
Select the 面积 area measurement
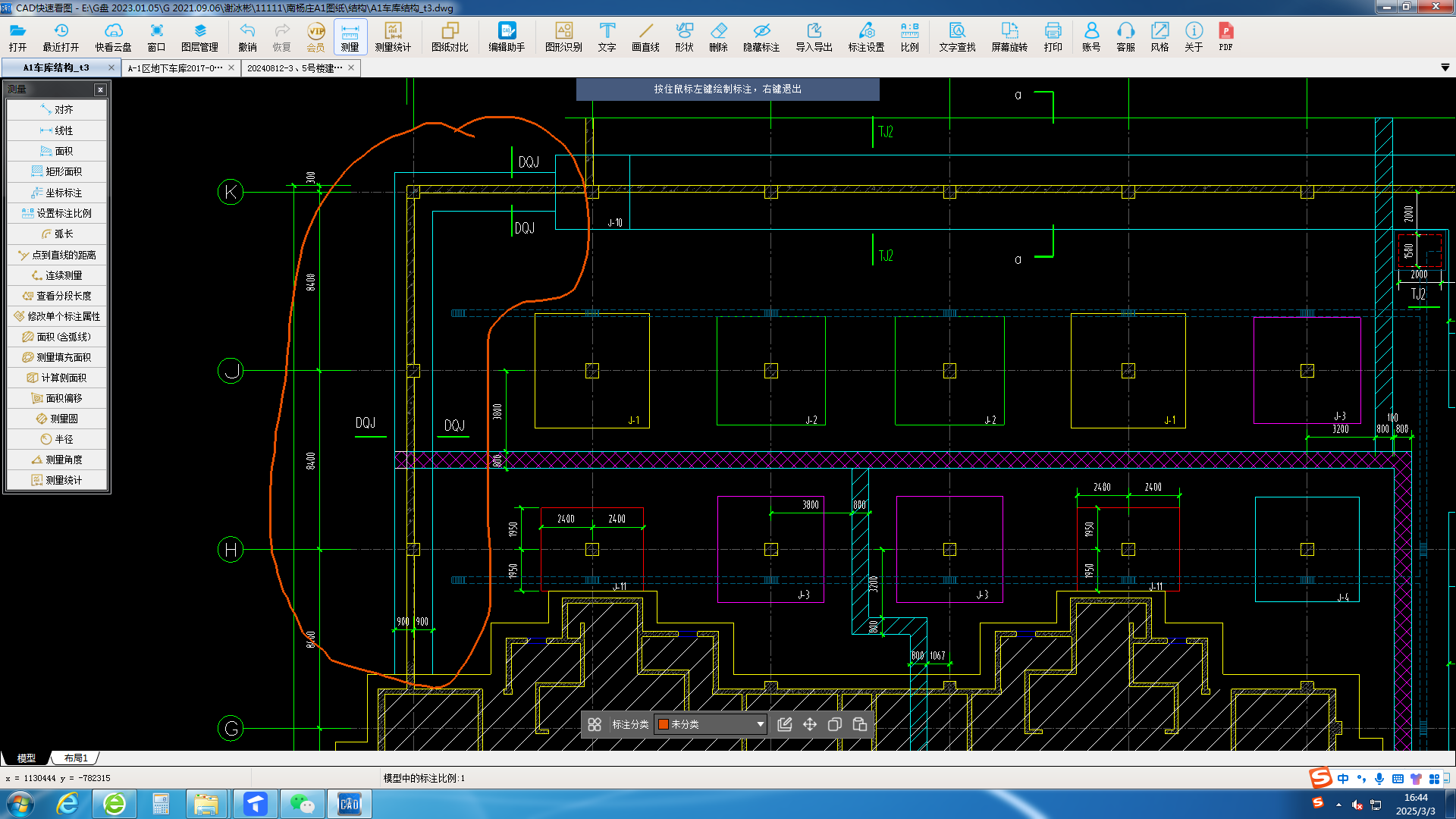click(x=57, y=151)
